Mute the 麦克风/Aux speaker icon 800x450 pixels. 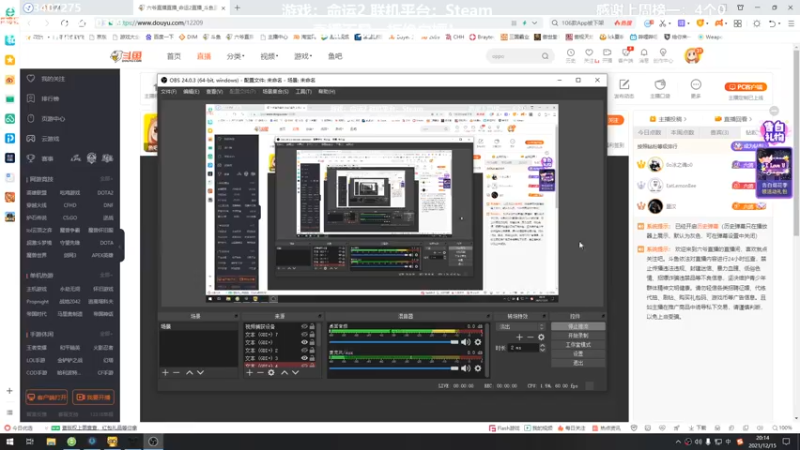click(x=466, y=368)
